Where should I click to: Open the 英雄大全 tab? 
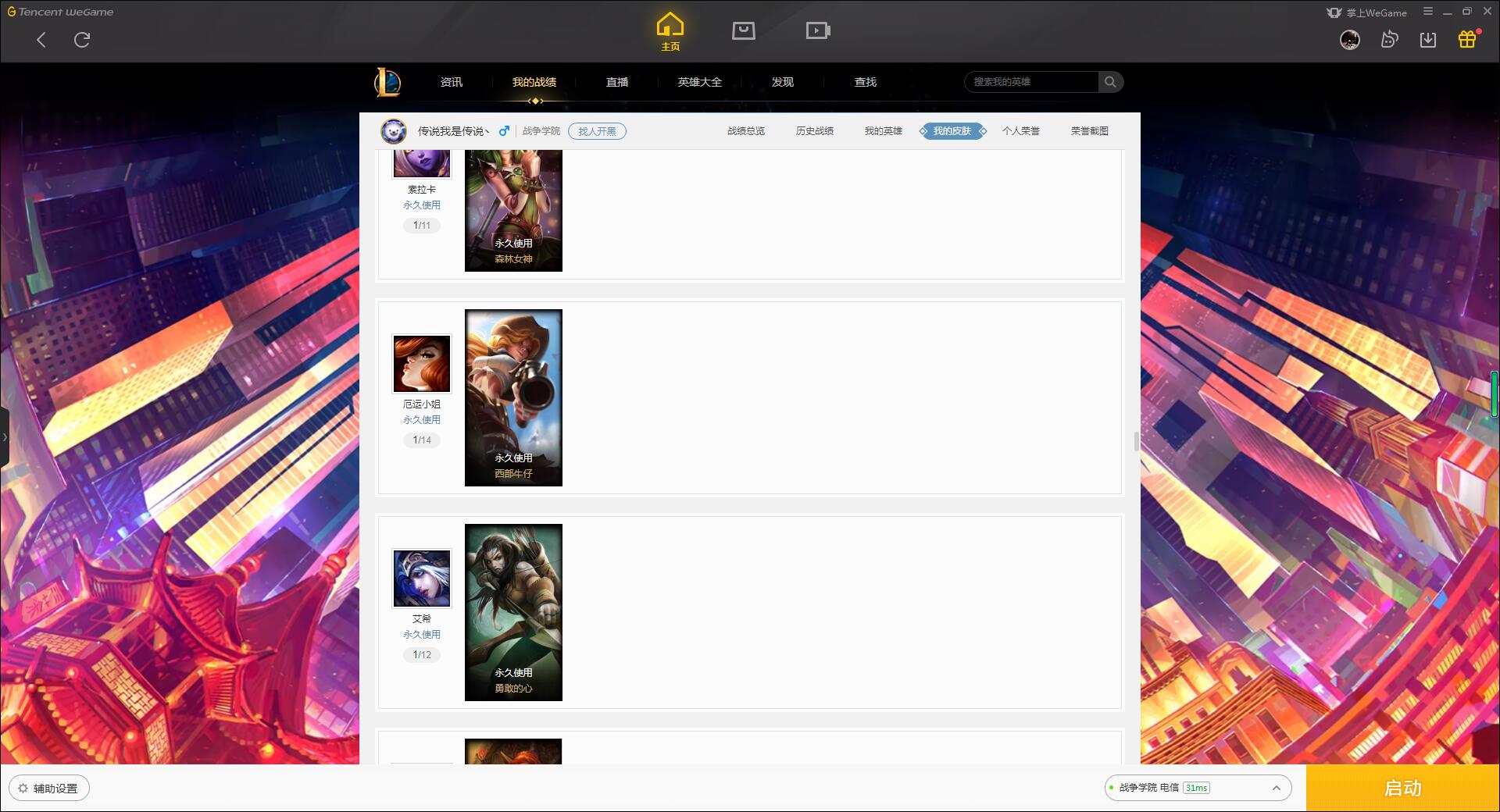click(700, 82)
